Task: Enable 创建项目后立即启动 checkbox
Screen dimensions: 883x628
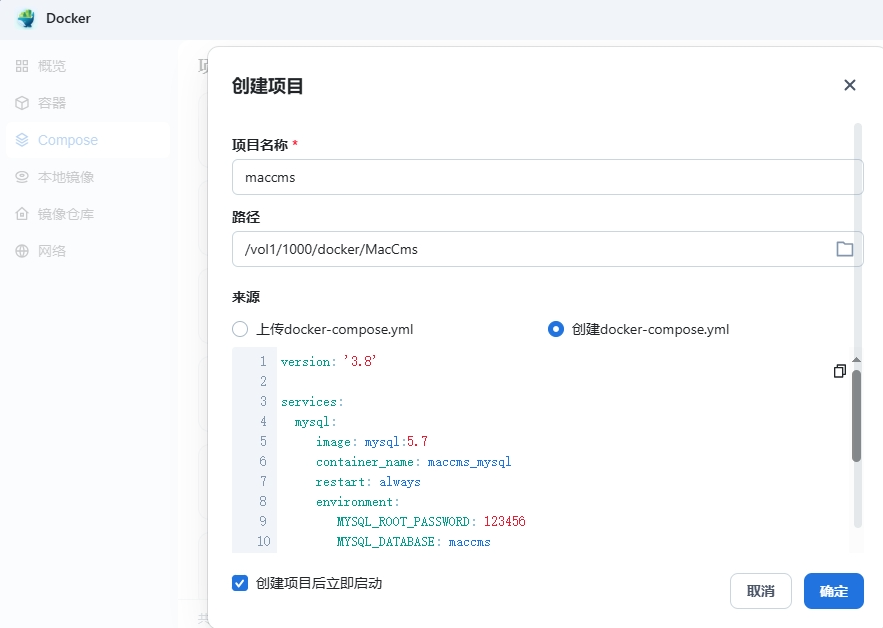Action: pos(239,582)
